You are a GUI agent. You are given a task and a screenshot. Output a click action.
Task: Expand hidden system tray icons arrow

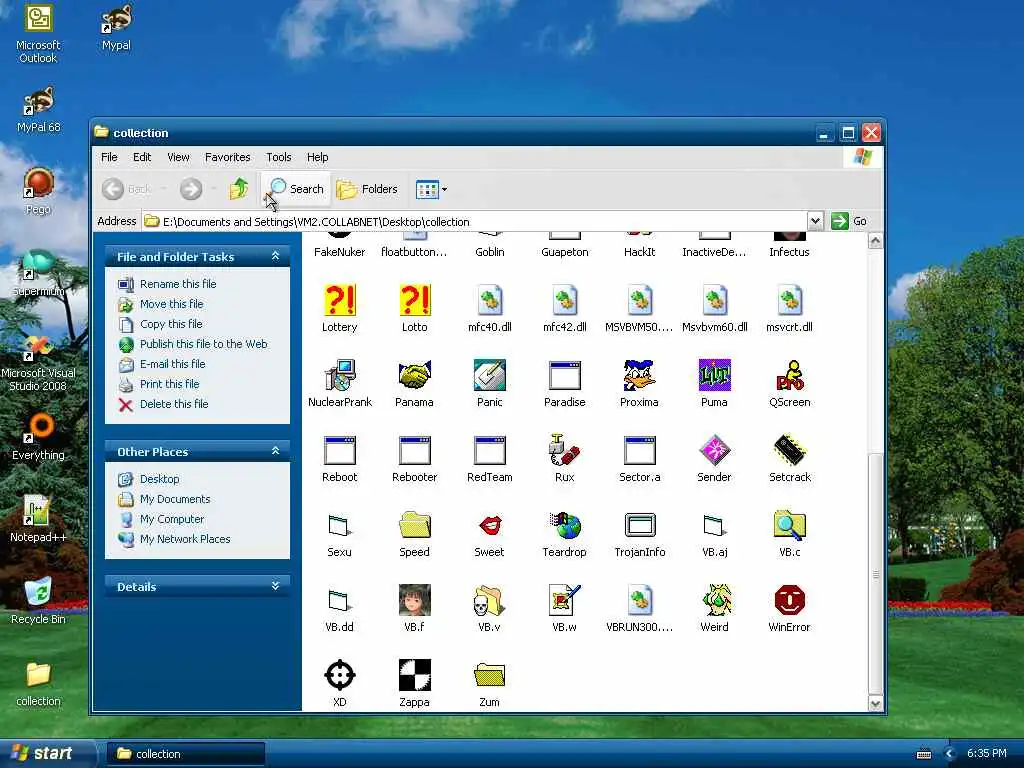(950, 754)
